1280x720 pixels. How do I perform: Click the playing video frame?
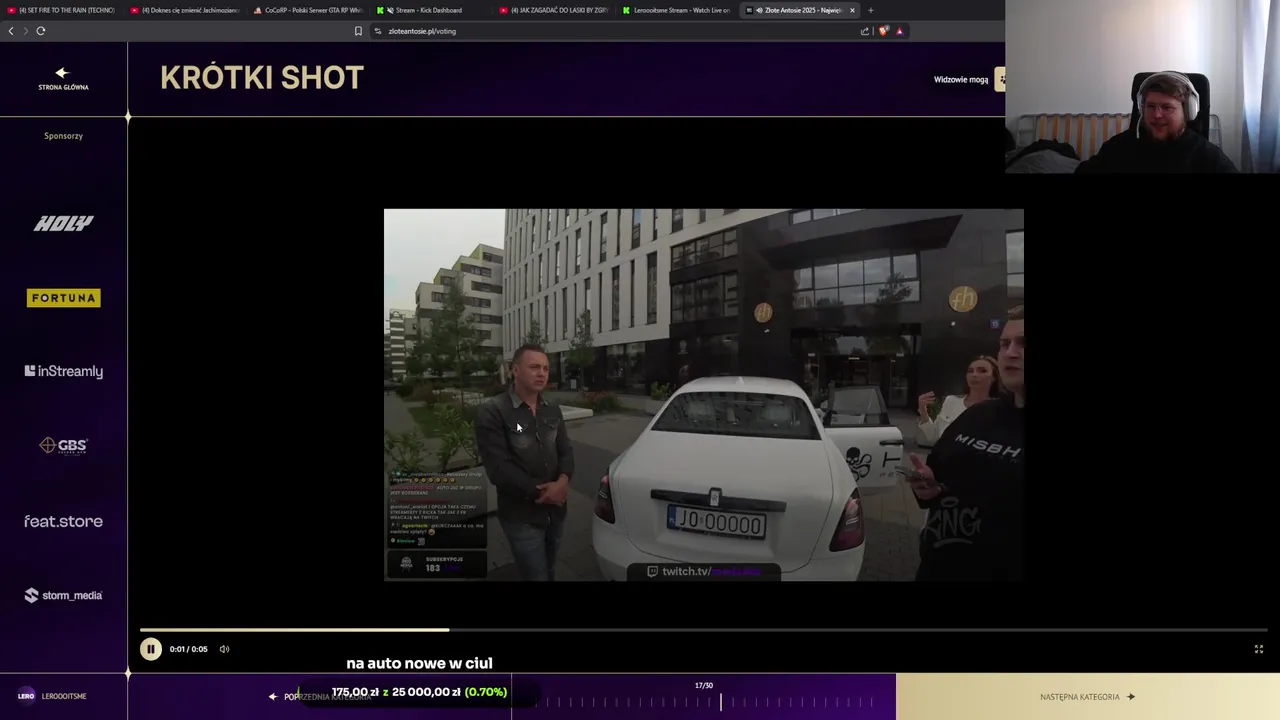[704, 395]
